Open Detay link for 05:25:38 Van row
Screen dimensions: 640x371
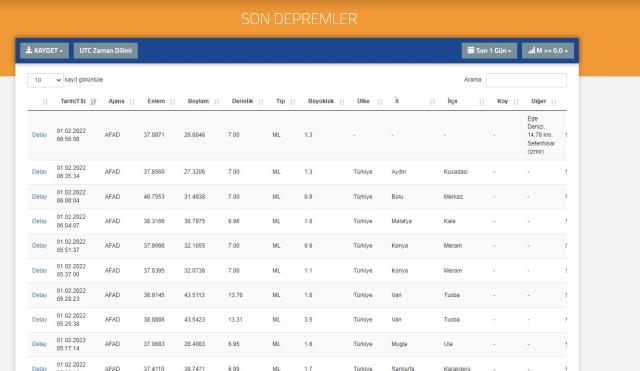[x=40, y=320]
